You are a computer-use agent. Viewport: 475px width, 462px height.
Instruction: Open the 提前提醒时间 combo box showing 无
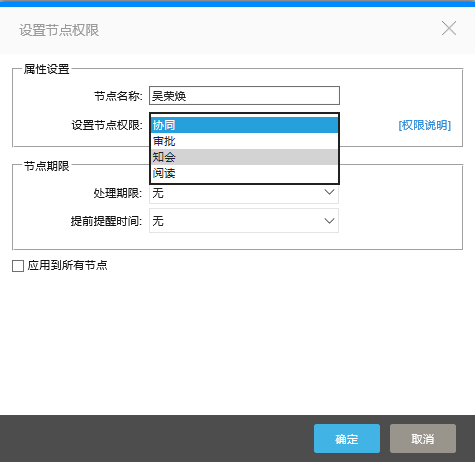[x=244, y=221]
